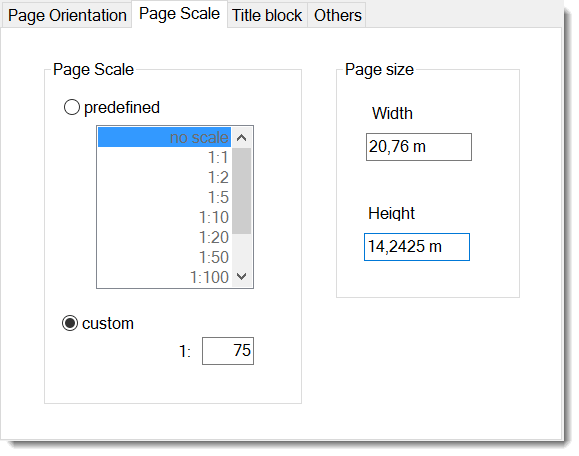The height and width of the screenshot is (456, 579).
Task: Open the Title block tab
Action: pos(267,16)
